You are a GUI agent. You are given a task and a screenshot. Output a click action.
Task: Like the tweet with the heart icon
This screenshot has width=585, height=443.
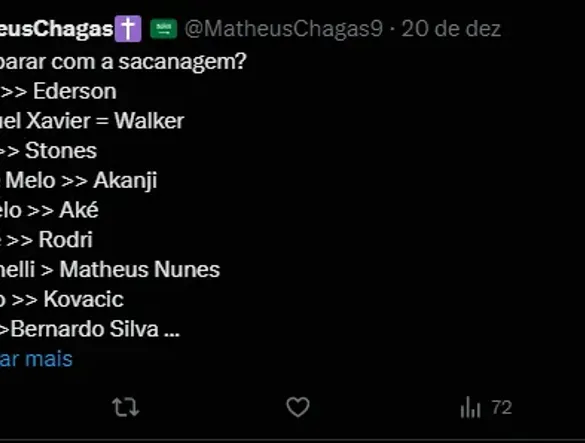(x=298, y=407)
